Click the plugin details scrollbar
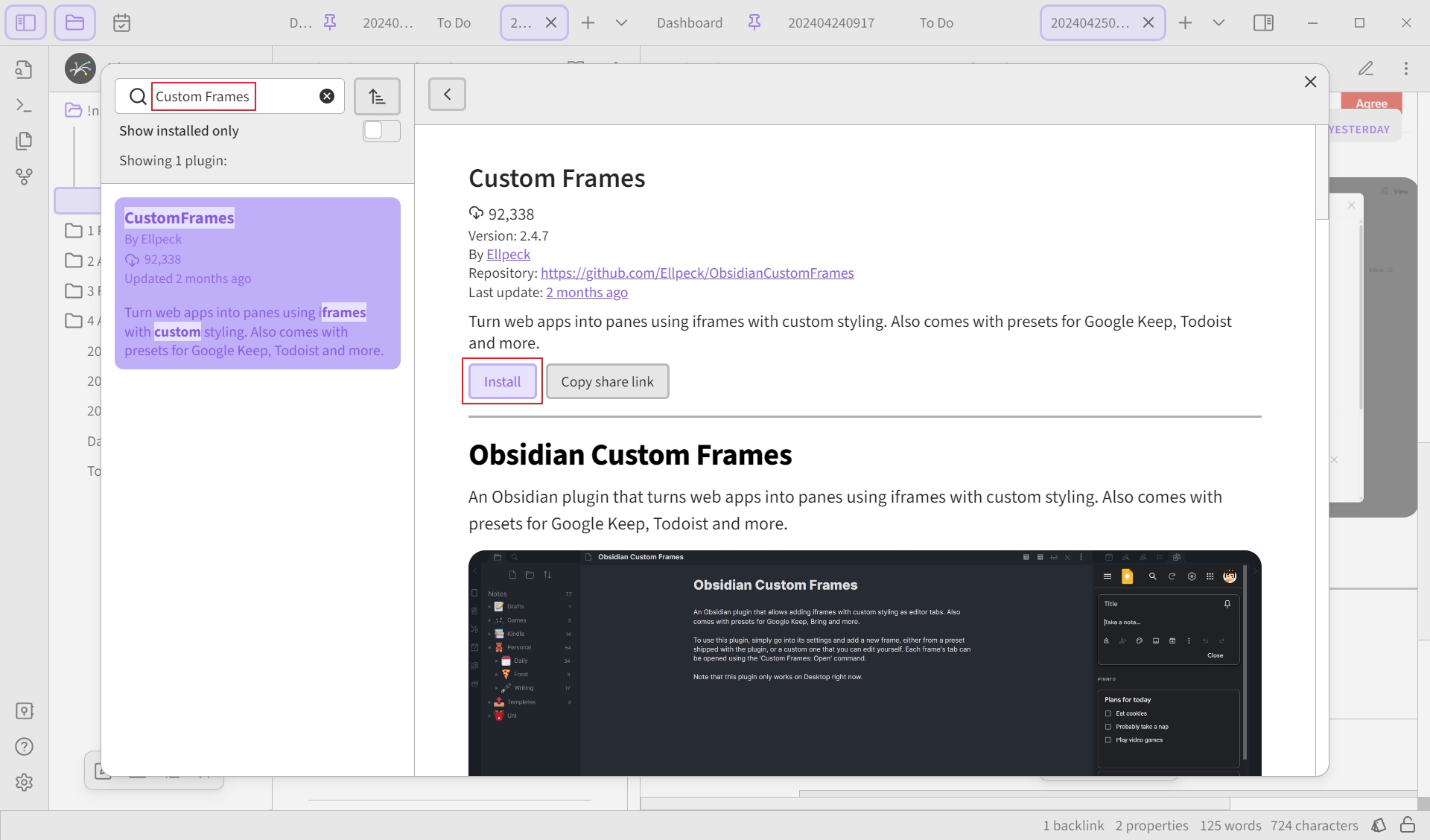1430x840 pixels. pyautogui.click(x=1322, y=171)
